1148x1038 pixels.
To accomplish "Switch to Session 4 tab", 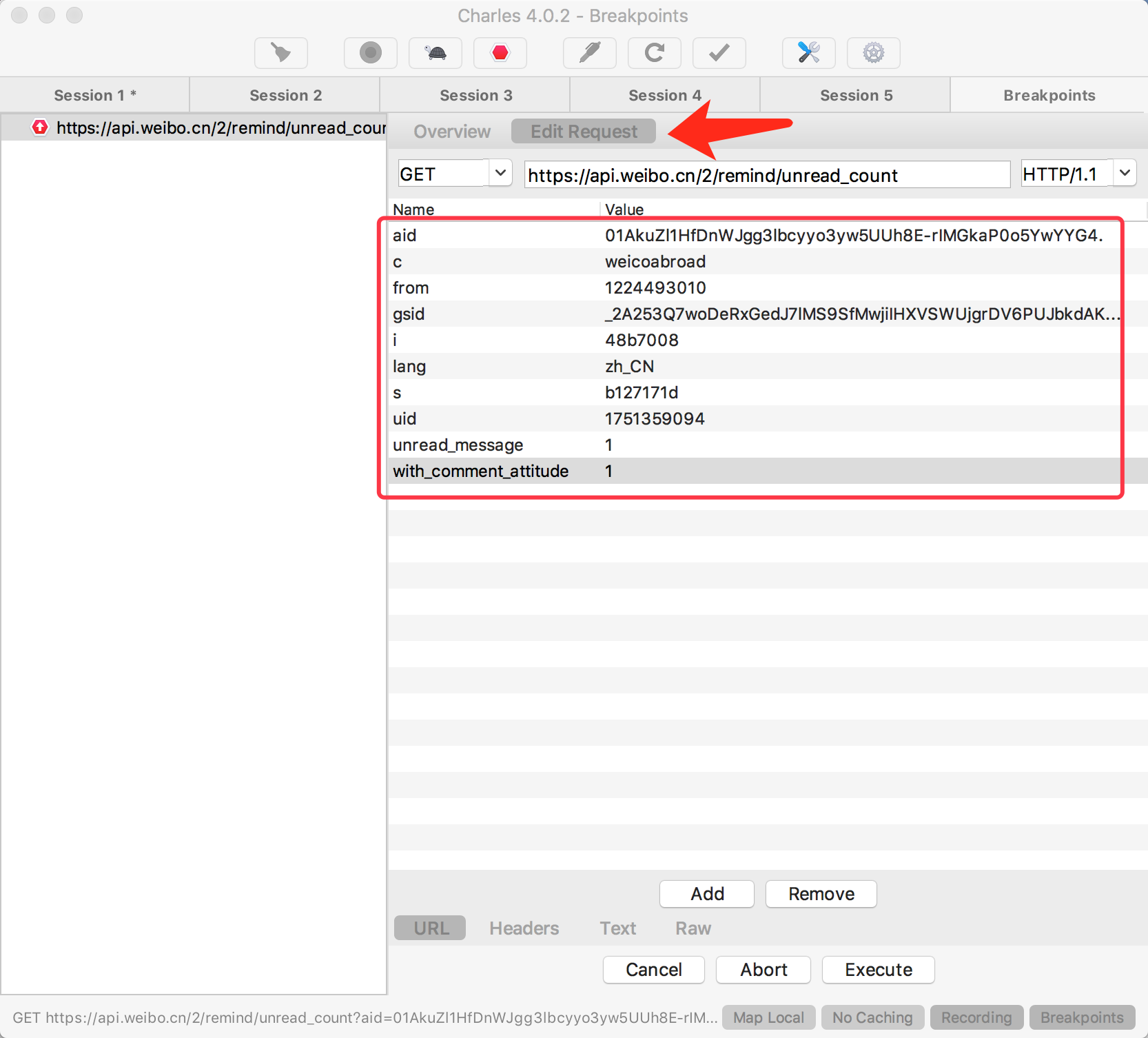I will (665, 95).
